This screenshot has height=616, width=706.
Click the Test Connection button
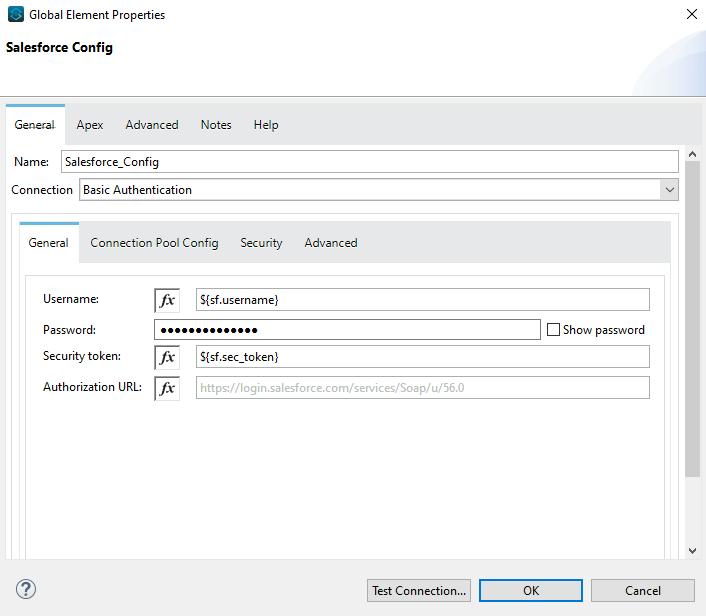tap(419, 590)
